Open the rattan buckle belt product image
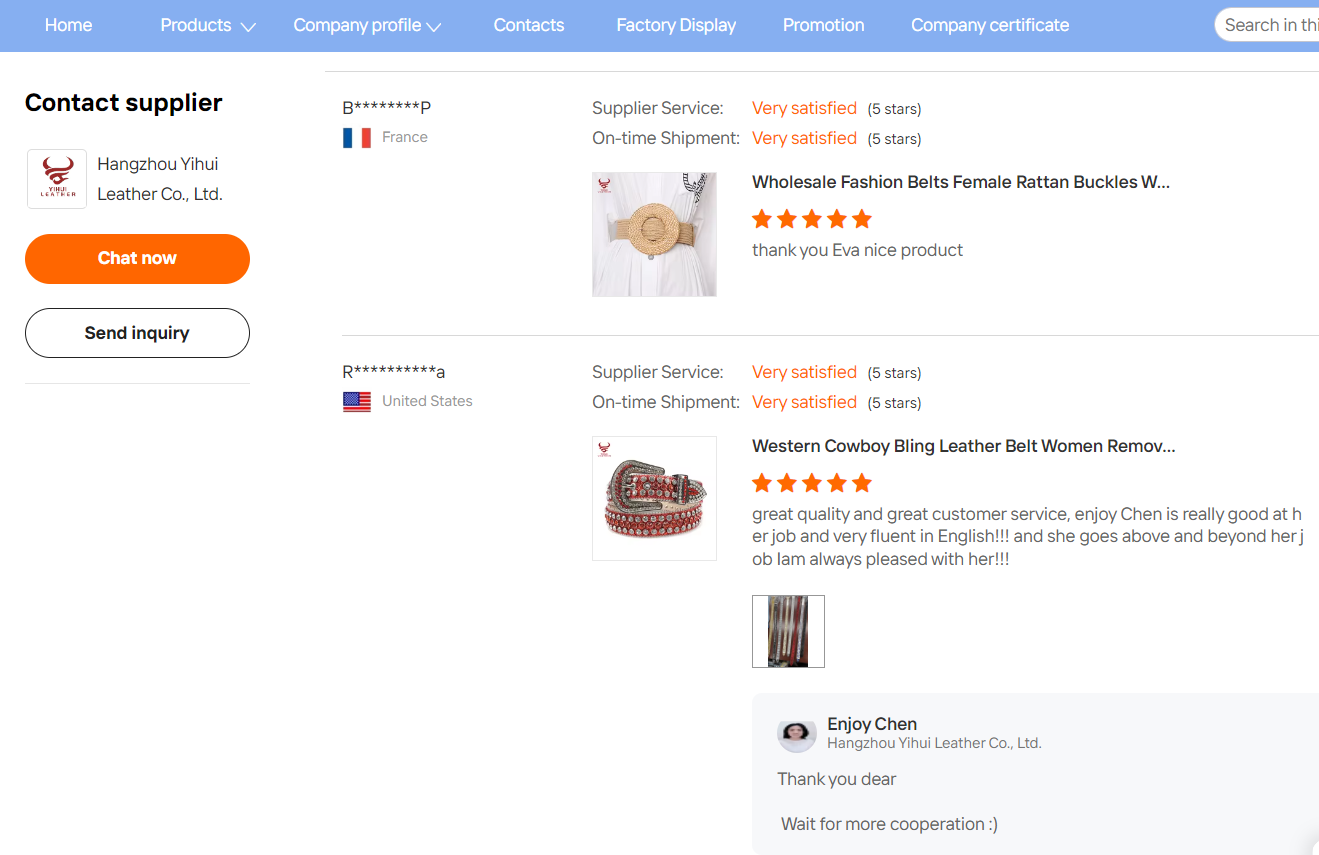 (654, 234)
